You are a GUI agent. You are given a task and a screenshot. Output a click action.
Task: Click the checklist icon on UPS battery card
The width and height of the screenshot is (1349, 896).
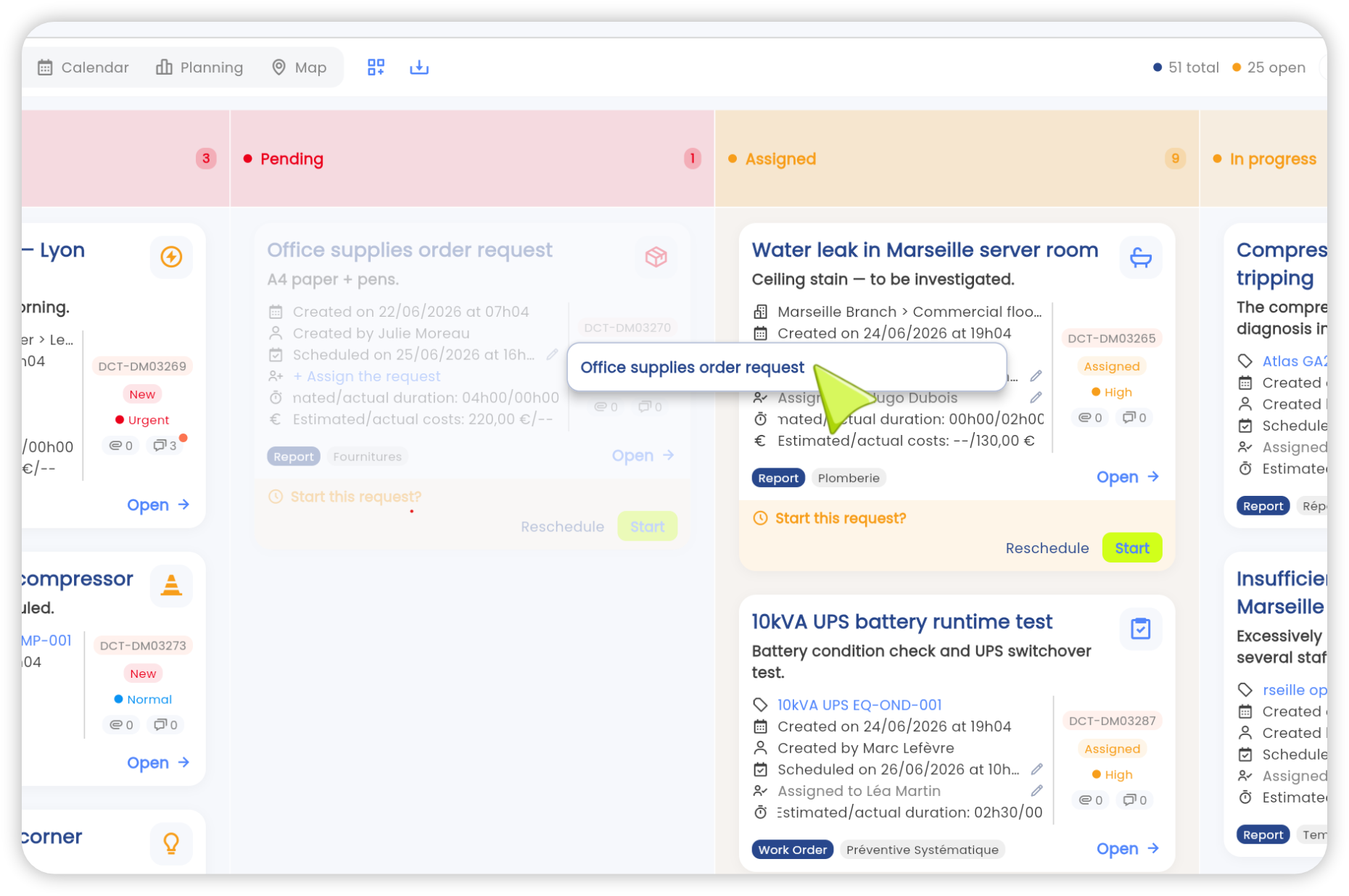click(x=1141, y=629)
